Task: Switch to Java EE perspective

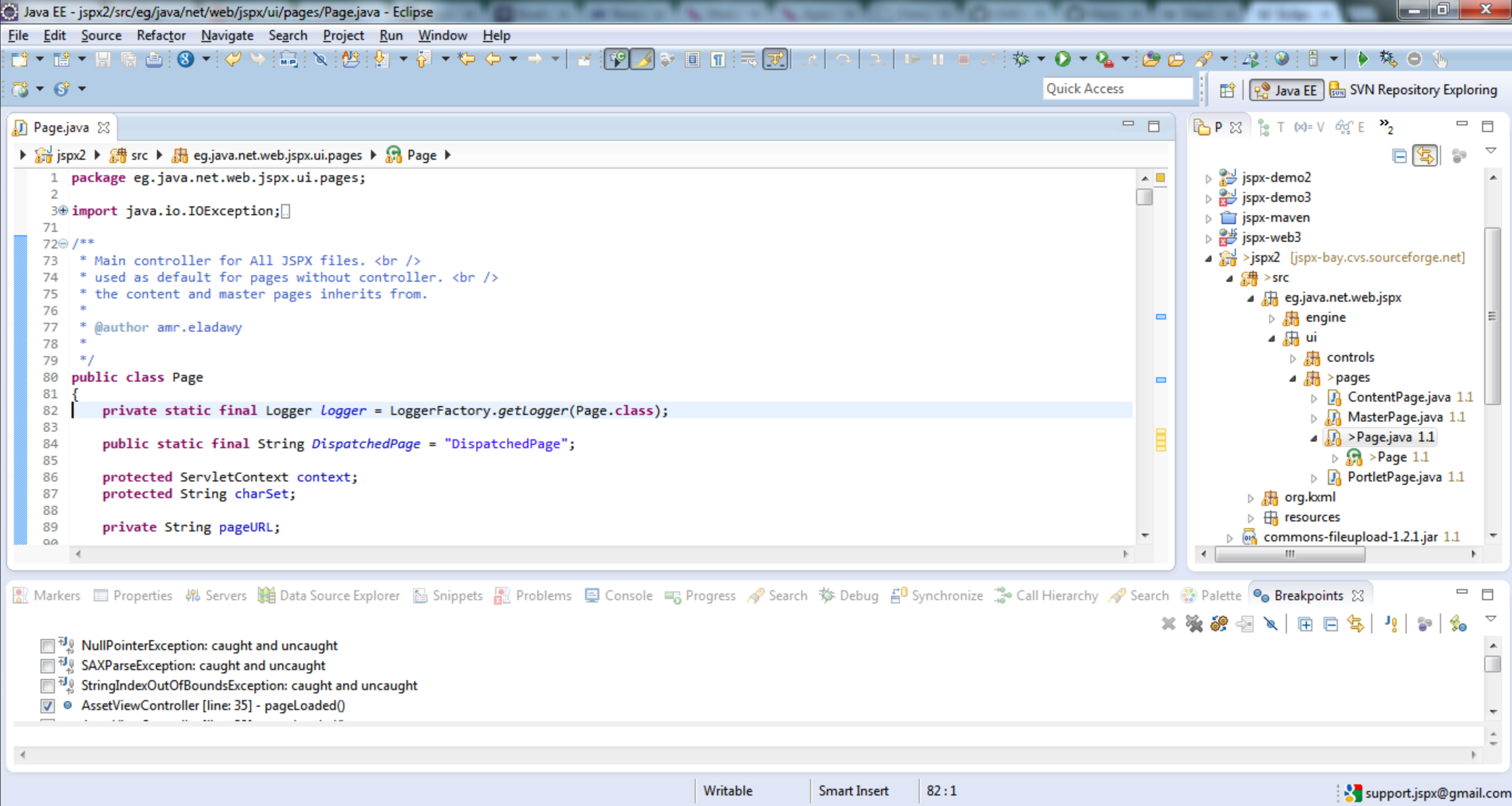Action: click(x=1286, y=90)
